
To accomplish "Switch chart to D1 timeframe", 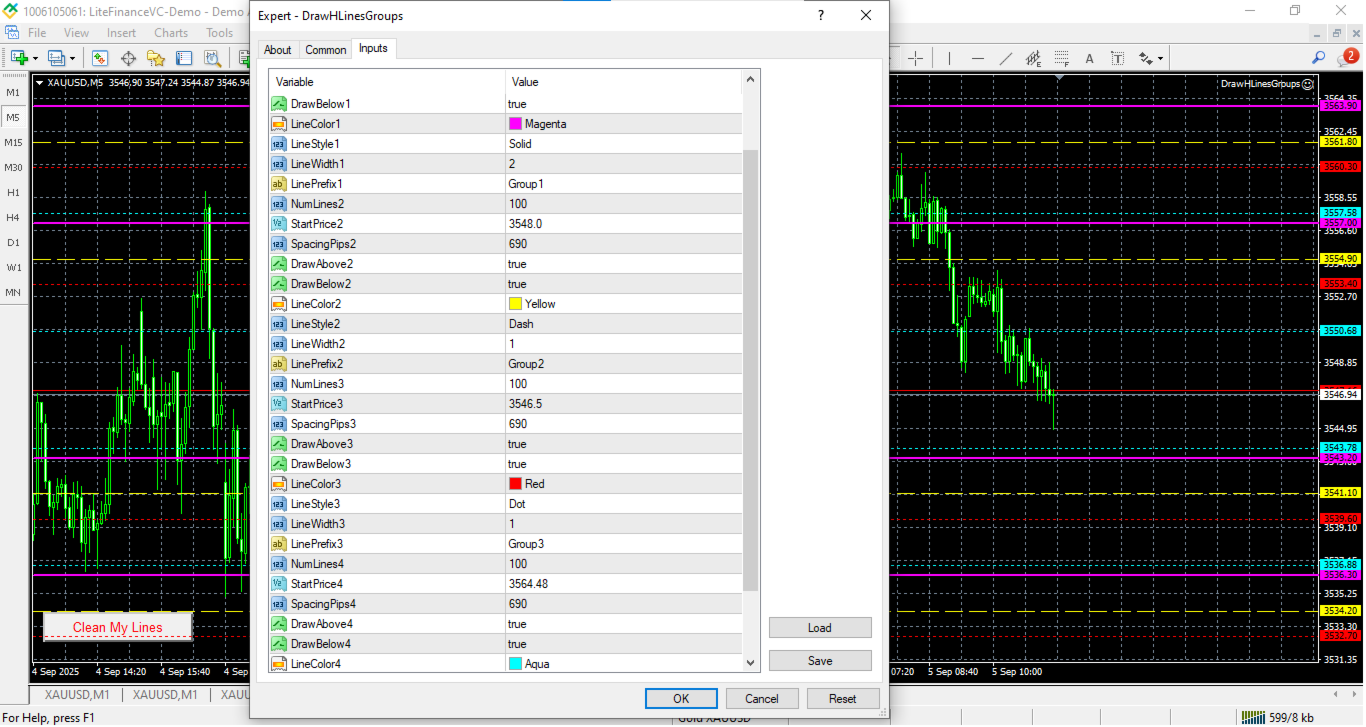I will [13, 242].
